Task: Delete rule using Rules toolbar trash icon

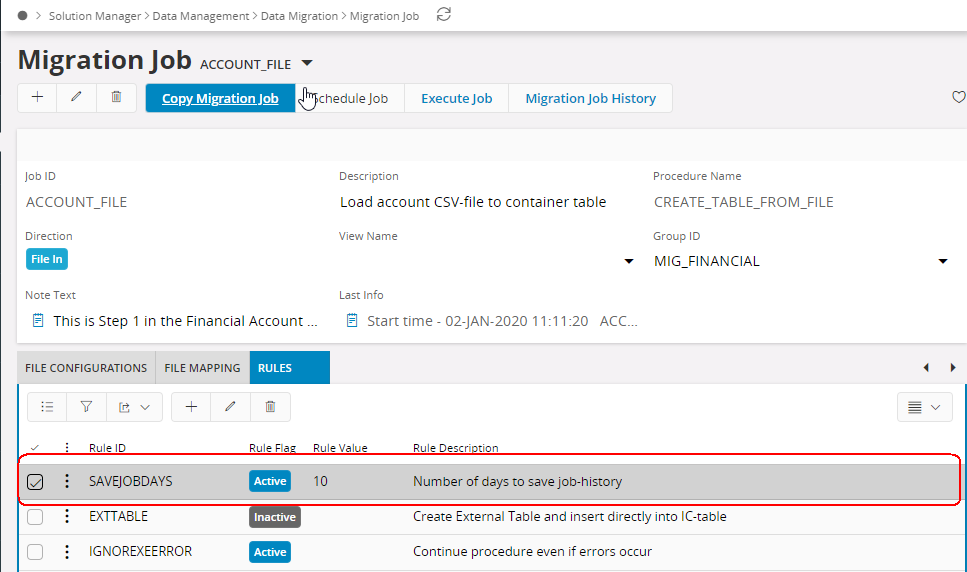Action: [270, 407]
